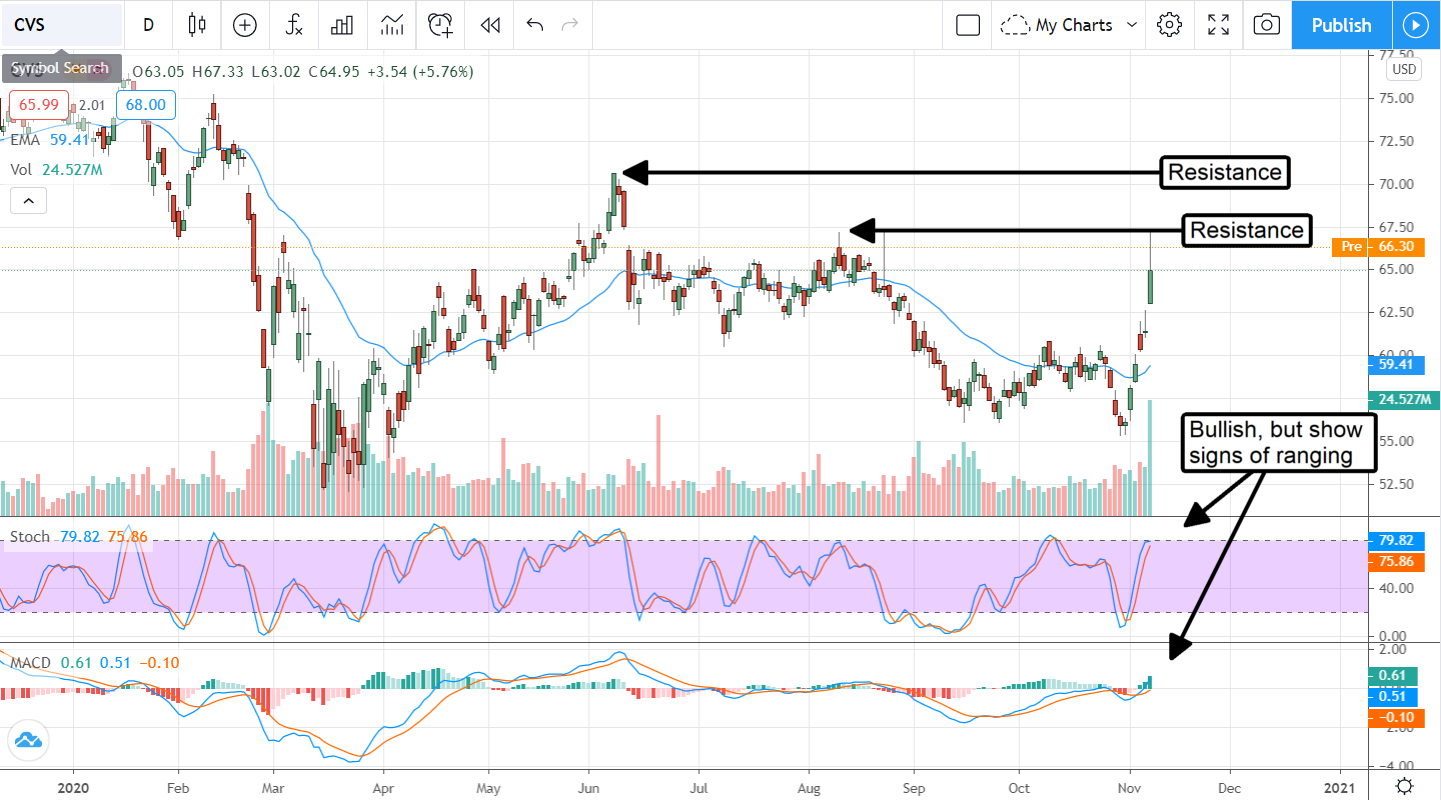Click the USD currency label

click(x=1404, y=69)
